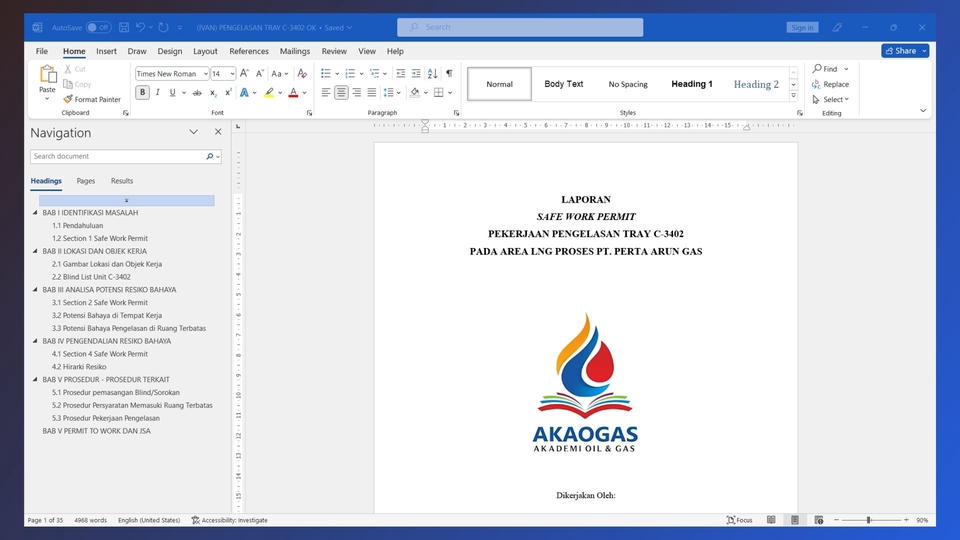Click the Text Effects icon
This screenshot has height=540, width=960.
(x=244, y=93)
